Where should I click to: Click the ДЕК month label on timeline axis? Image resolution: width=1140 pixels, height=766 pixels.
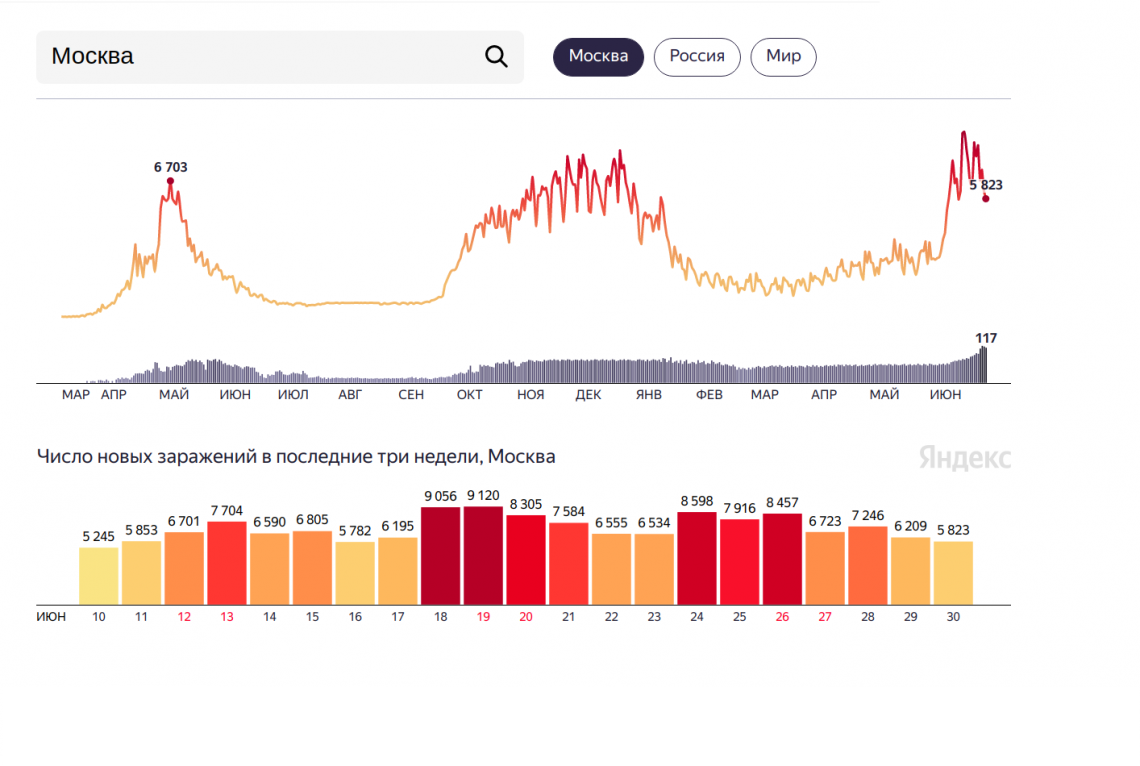tap(588, 395)
